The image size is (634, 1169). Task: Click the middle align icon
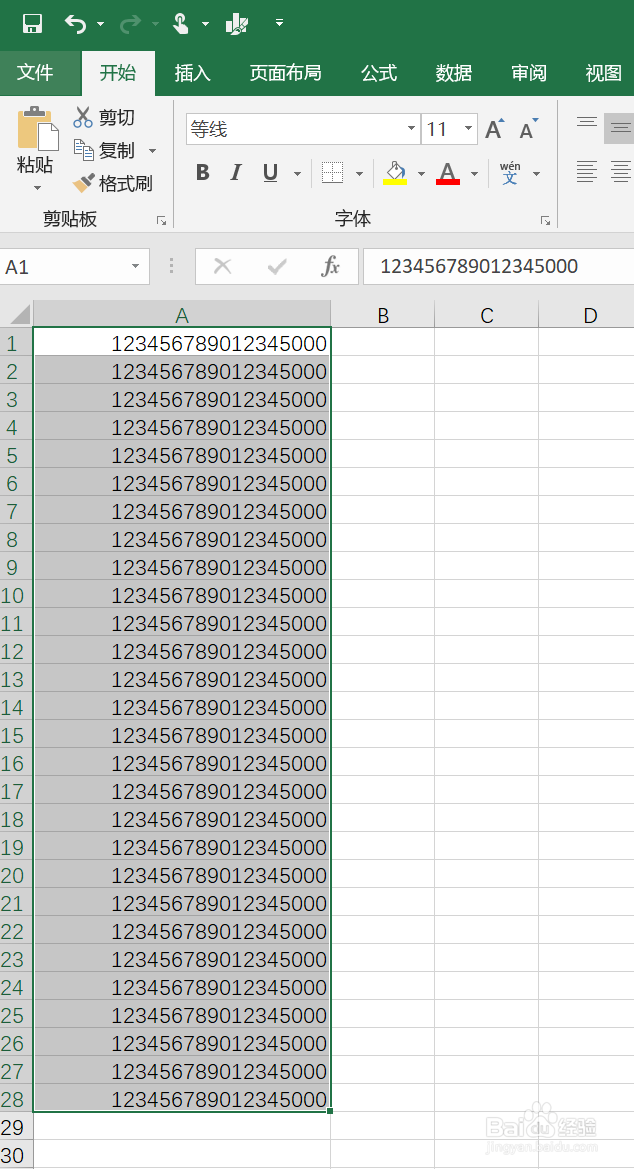tap(620, 127)
